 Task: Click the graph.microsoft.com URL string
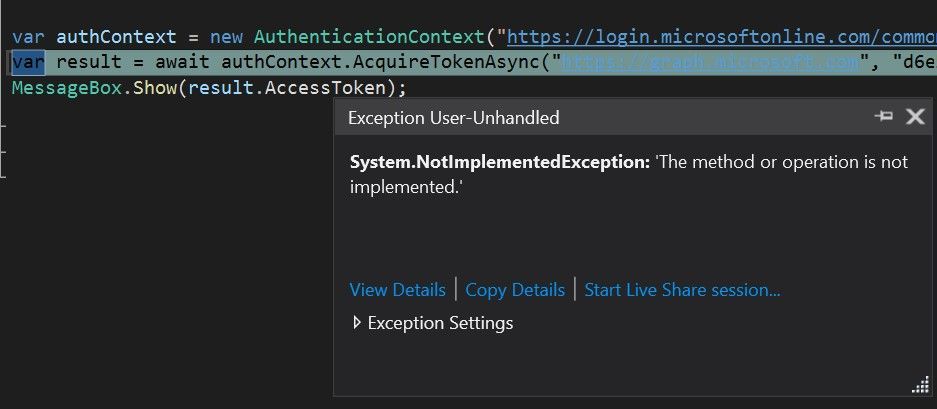coord(711,62)
